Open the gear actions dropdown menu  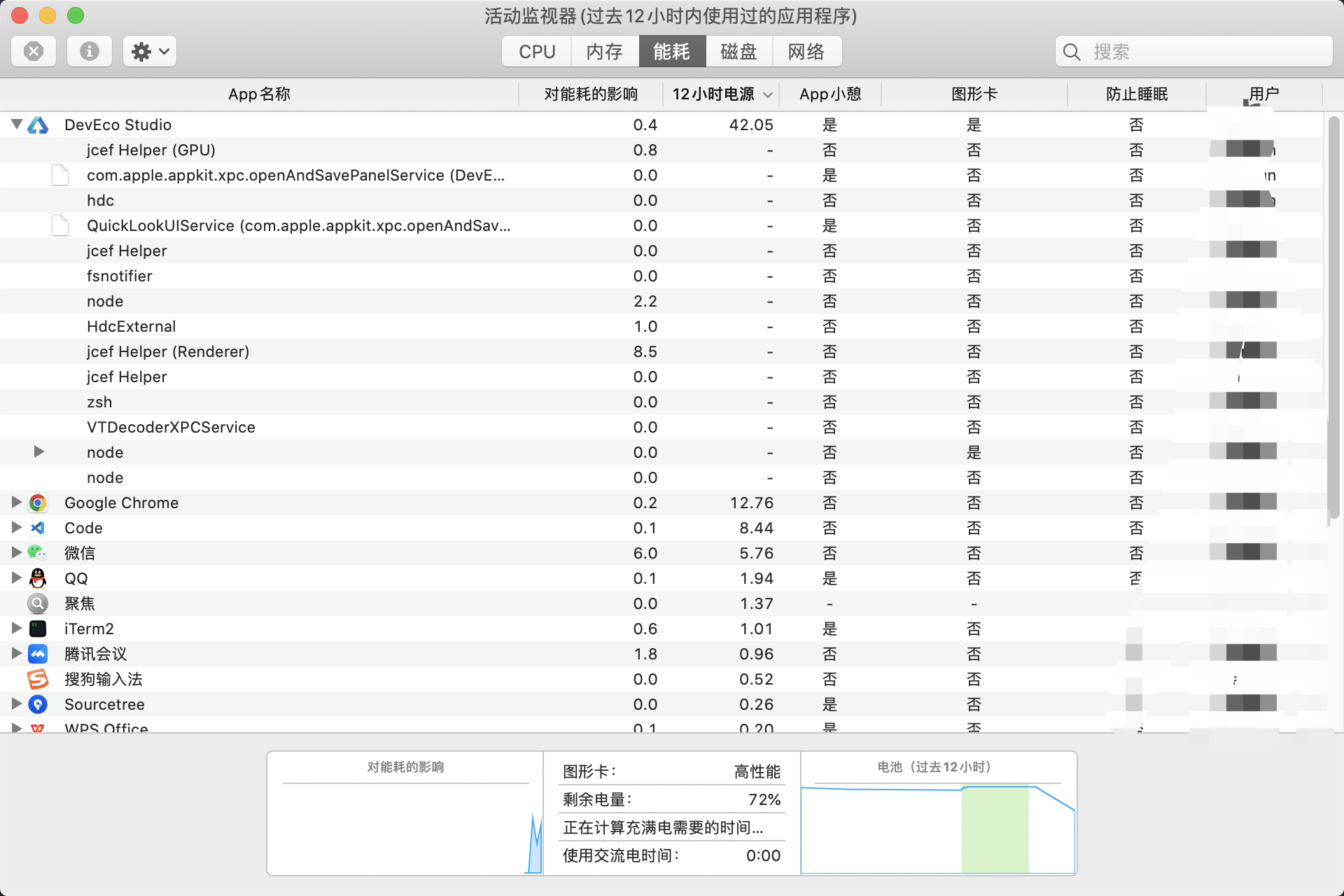[150, 51]
